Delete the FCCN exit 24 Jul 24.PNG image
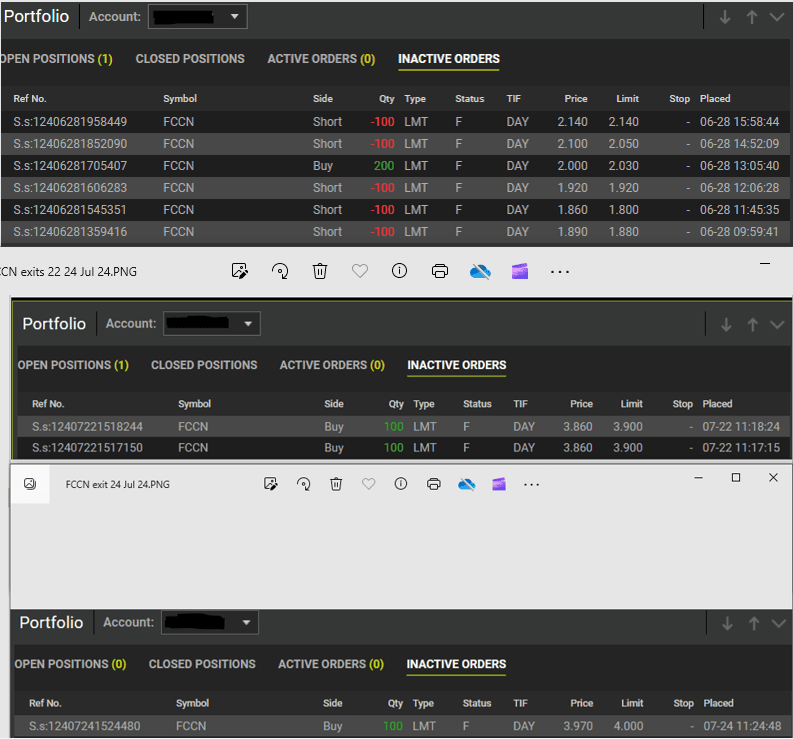Image resolution: width=793 pixels, height=739 pixels. click(336, 484)
